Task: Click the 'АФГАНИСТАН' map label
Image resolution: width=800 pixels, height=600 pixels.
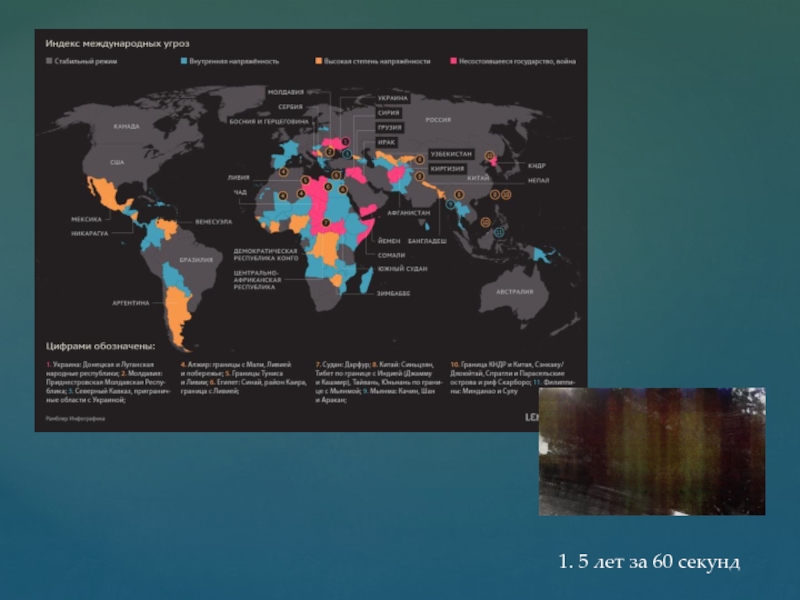Action: coord(409,213)
